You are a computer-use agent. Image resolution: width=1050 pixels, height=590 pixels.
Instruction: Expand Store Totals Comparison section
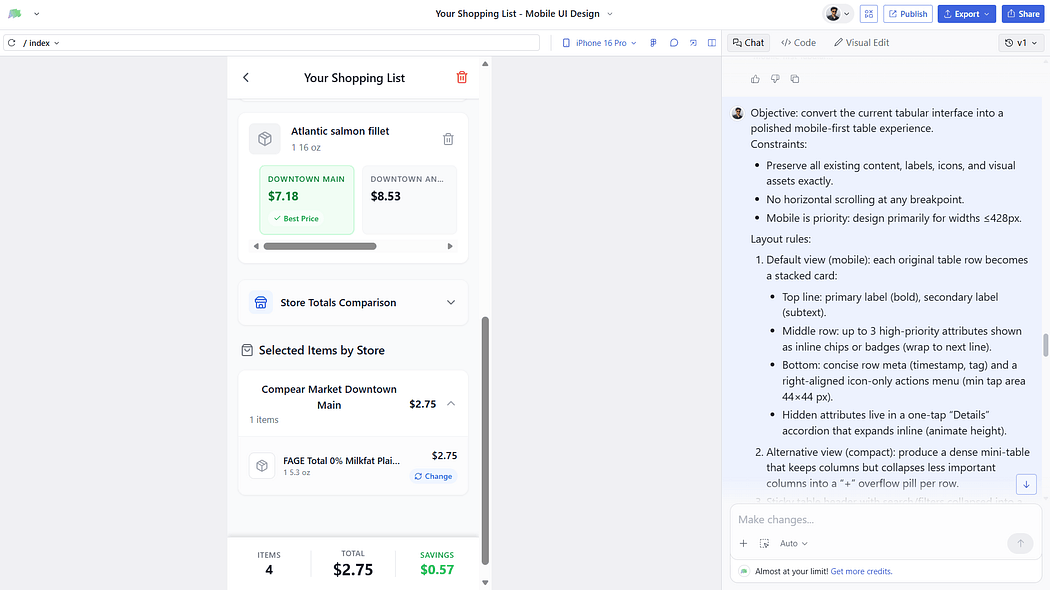pyautogui.click(x=450, y=302)
